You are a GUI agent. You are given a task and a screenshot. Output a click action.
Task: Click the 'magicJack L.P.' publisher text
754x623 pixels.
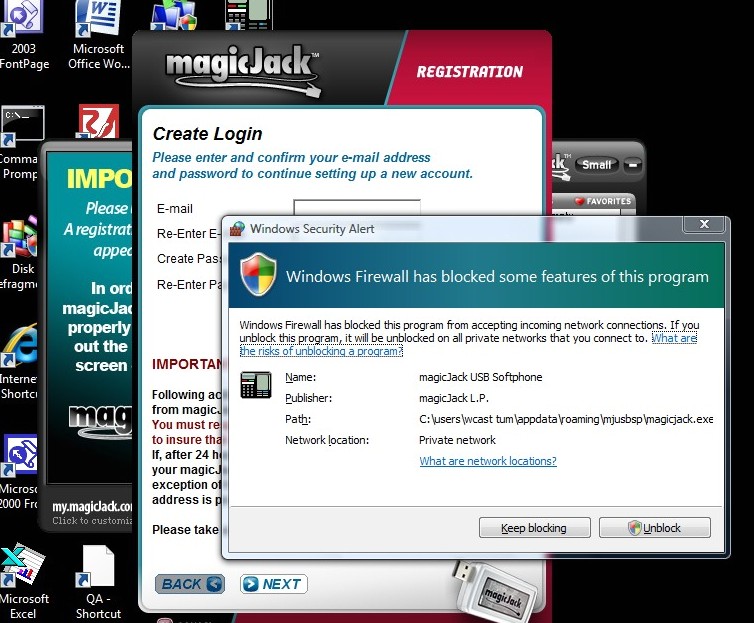click(x=453, y=398)
